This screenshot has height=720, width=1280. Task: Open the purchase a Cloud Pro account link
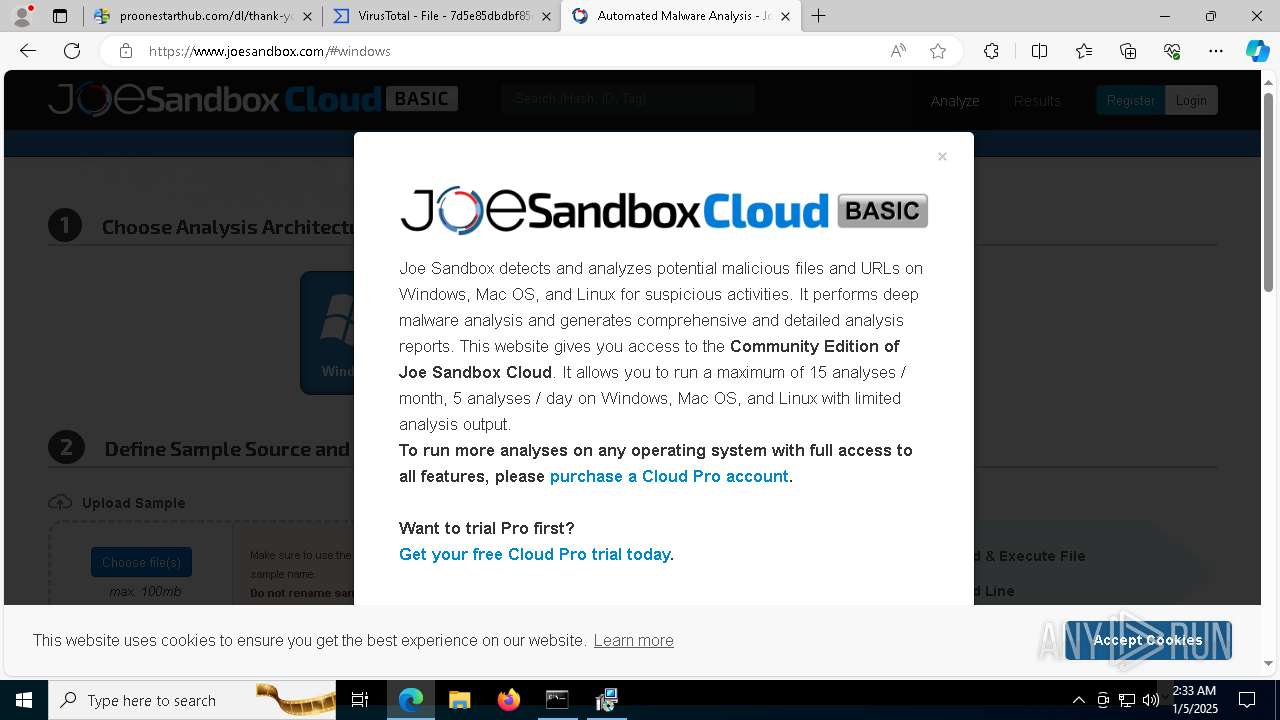669,477
